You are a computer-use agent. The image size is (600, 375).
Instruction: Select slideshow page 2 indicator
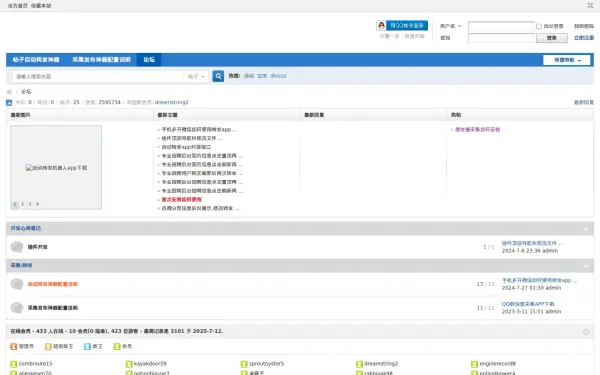(x=22, y=204)
